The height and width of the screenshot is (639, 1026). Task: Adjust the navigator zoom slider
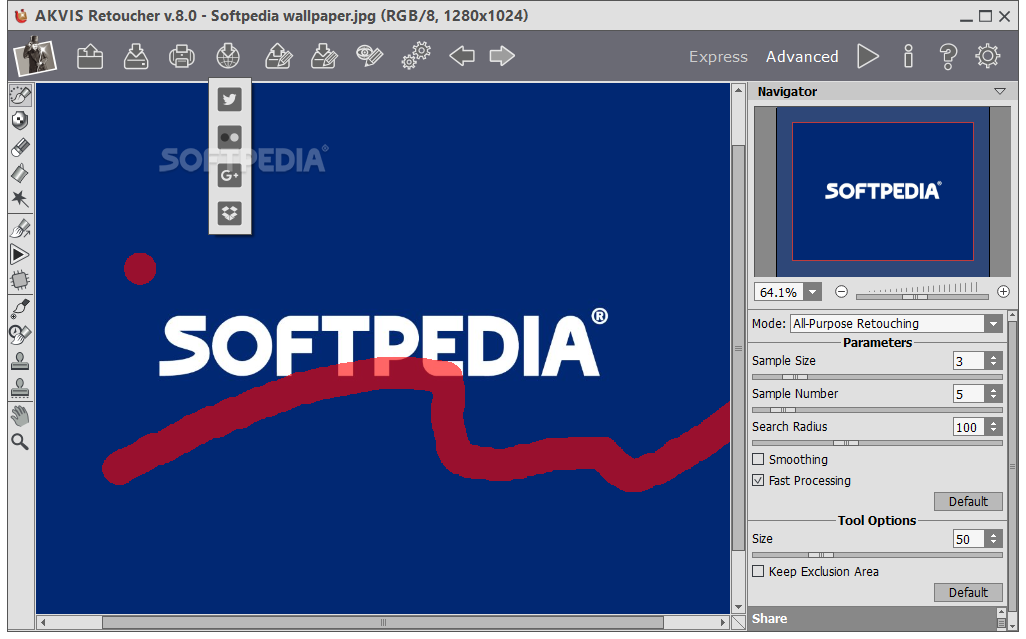[915, 297]
